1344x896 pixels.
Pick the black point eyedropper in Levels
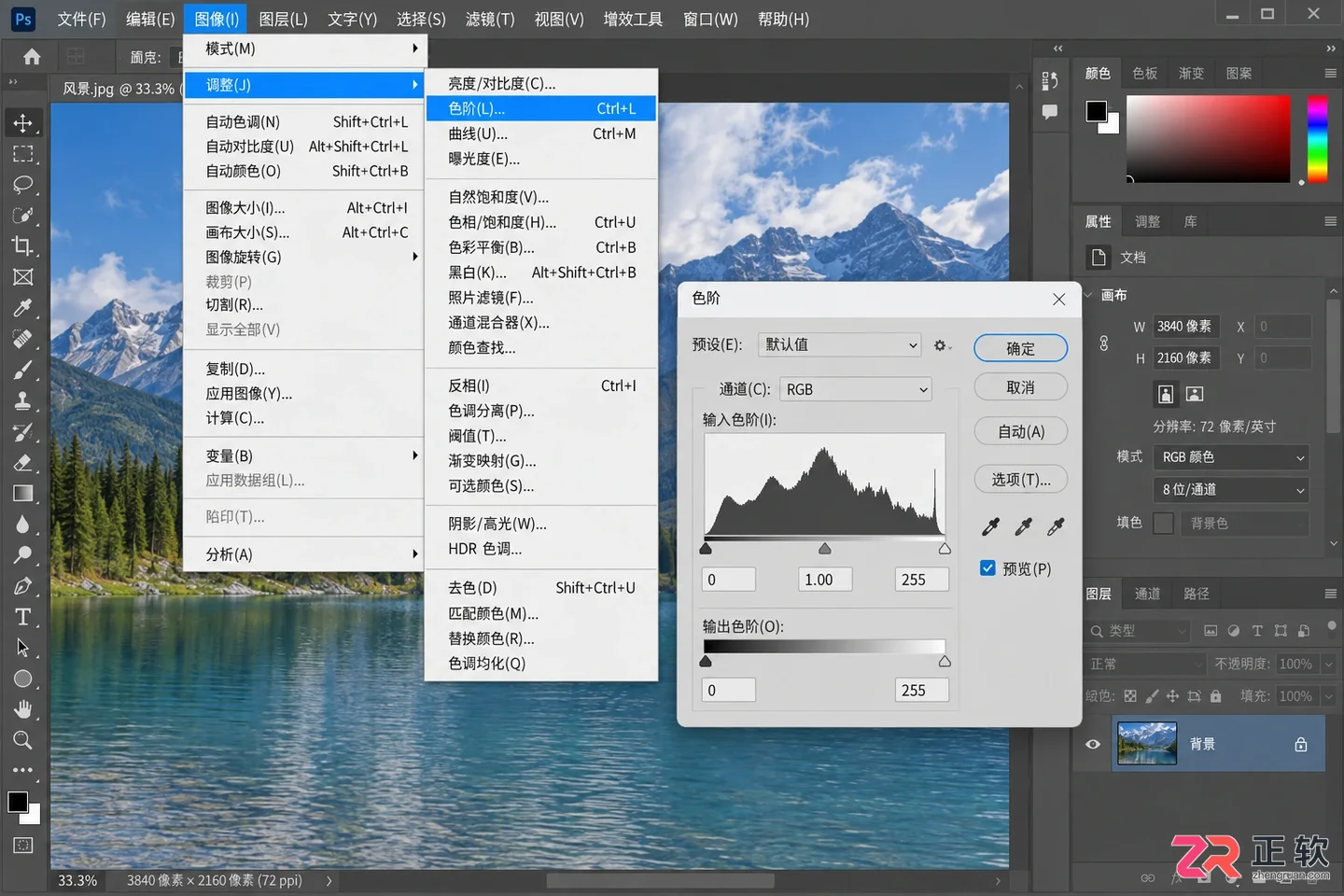[x=990, y=527]
